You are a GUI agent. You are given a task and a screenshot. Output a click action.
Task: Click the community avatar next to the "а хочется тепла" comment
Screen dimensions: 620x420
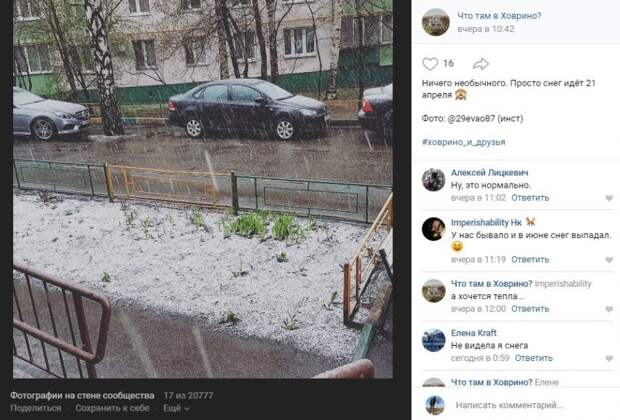(433, 291)
